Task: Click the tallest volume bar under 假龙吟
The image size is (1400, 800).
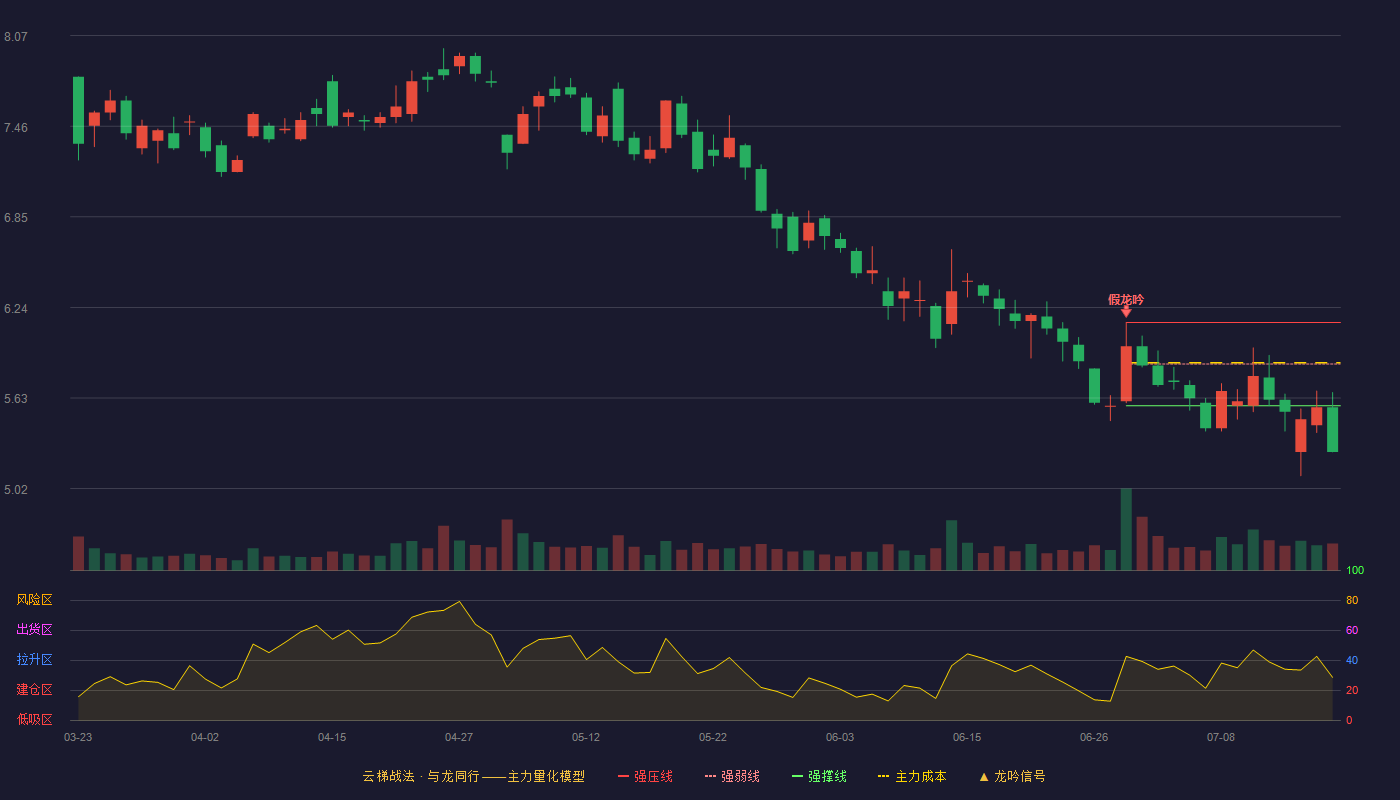Action: [1126, 529]
